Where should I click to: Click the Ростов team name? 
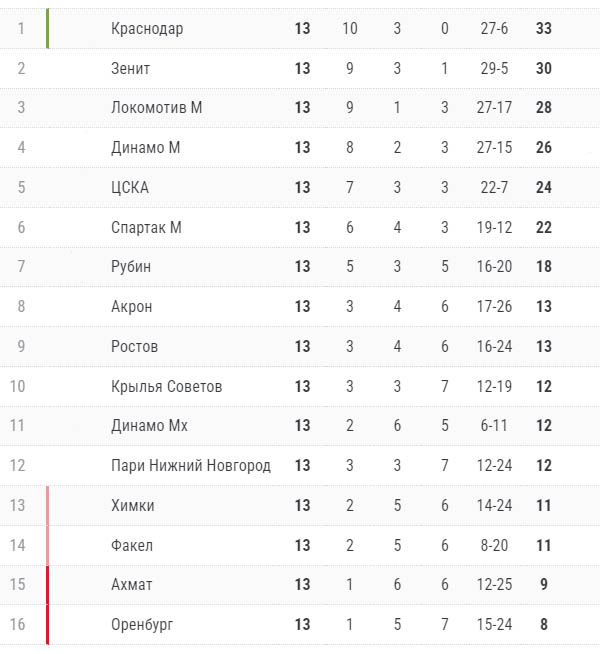[134, 347]
